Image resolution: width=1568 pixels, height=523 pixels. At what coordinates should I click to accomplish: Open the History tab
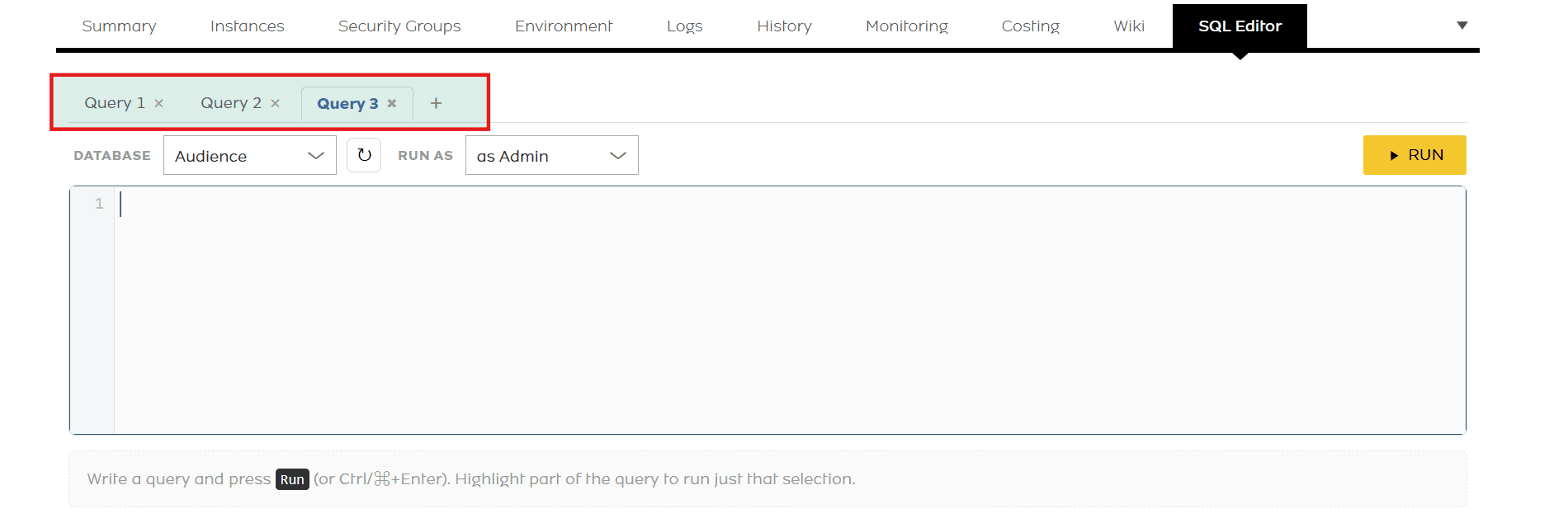[785, 26]
